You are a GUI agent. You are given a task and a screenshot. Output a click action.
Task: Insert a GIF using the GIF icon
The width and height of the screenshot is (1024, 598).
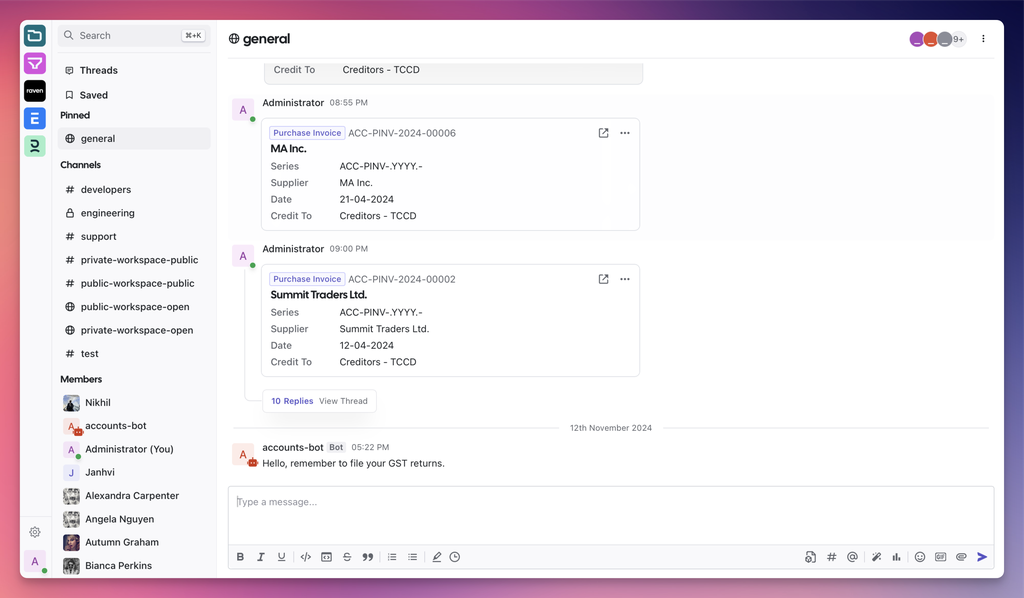tap(941, 557)
